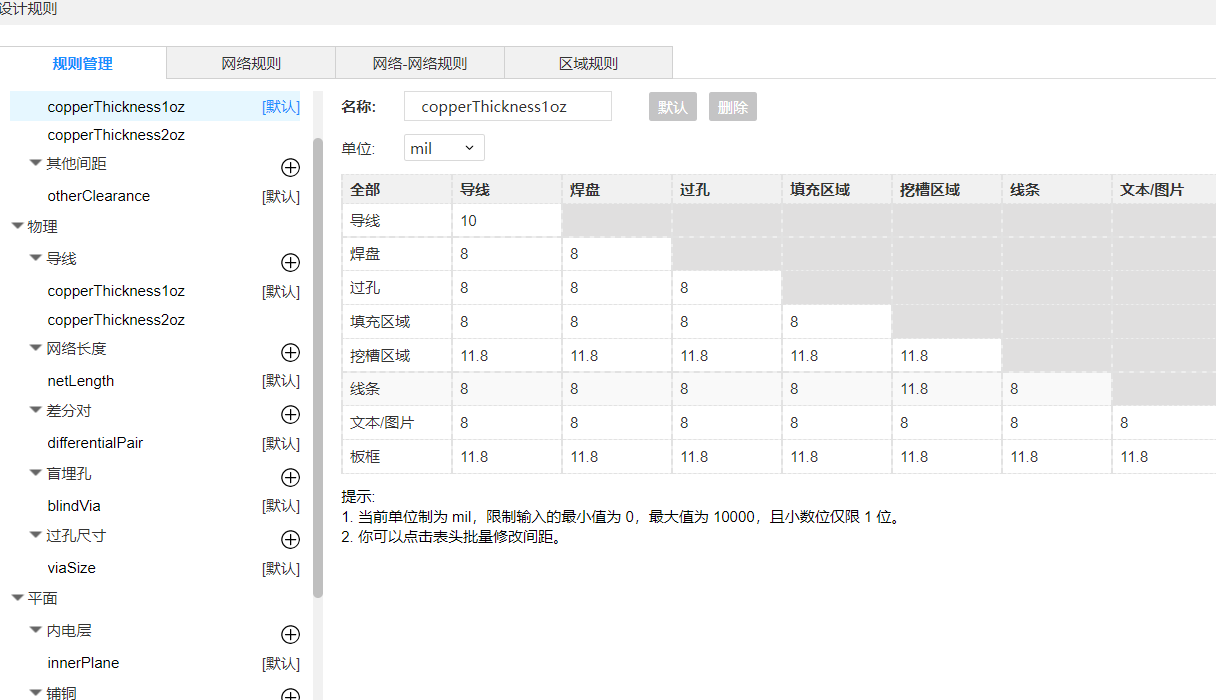1216x700 pixels.
Task: Click 导线-导线 clearance cell showing 10
Action: 506,221
